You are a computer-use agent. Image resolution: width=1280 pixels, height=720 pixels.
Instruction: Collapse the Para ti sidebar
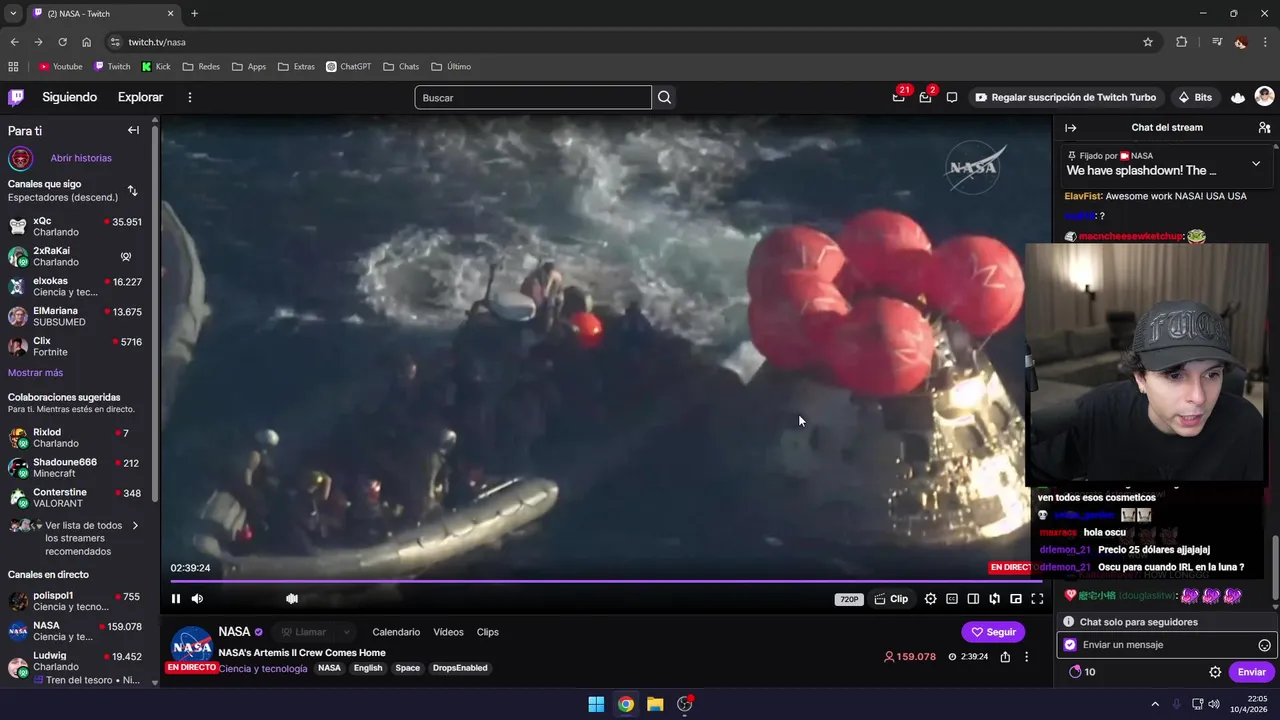(133, 130)
